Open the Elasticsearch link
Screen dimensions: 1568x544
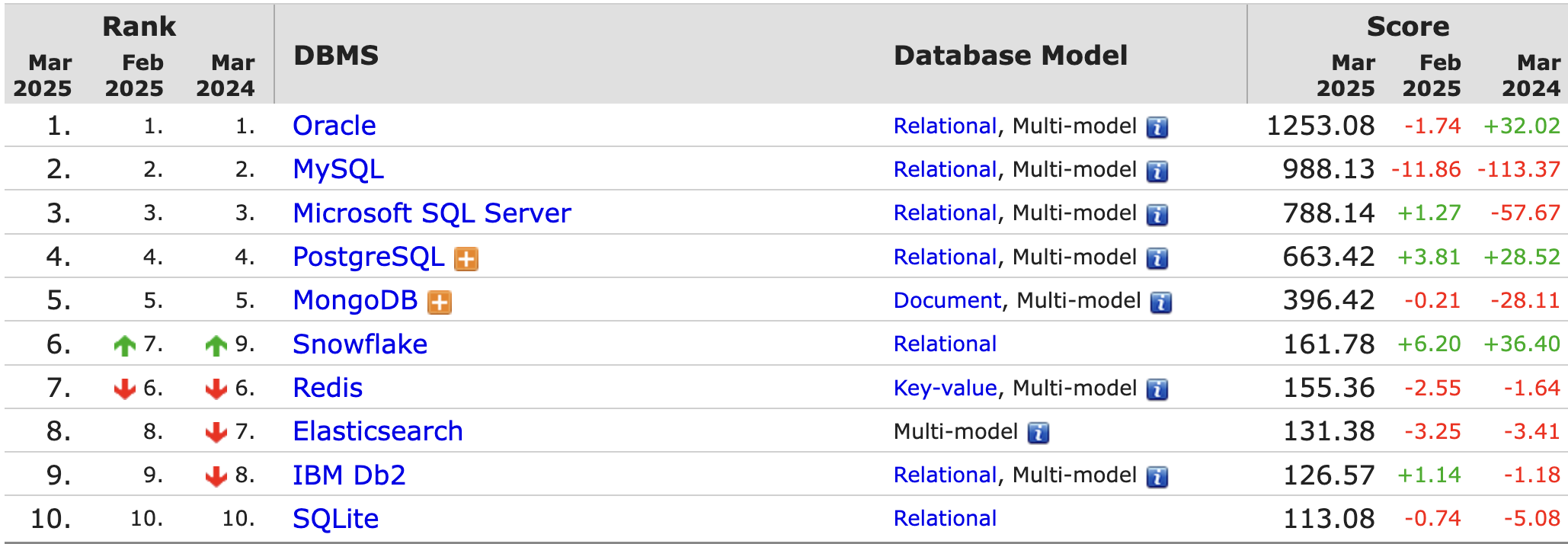point(377,431)
